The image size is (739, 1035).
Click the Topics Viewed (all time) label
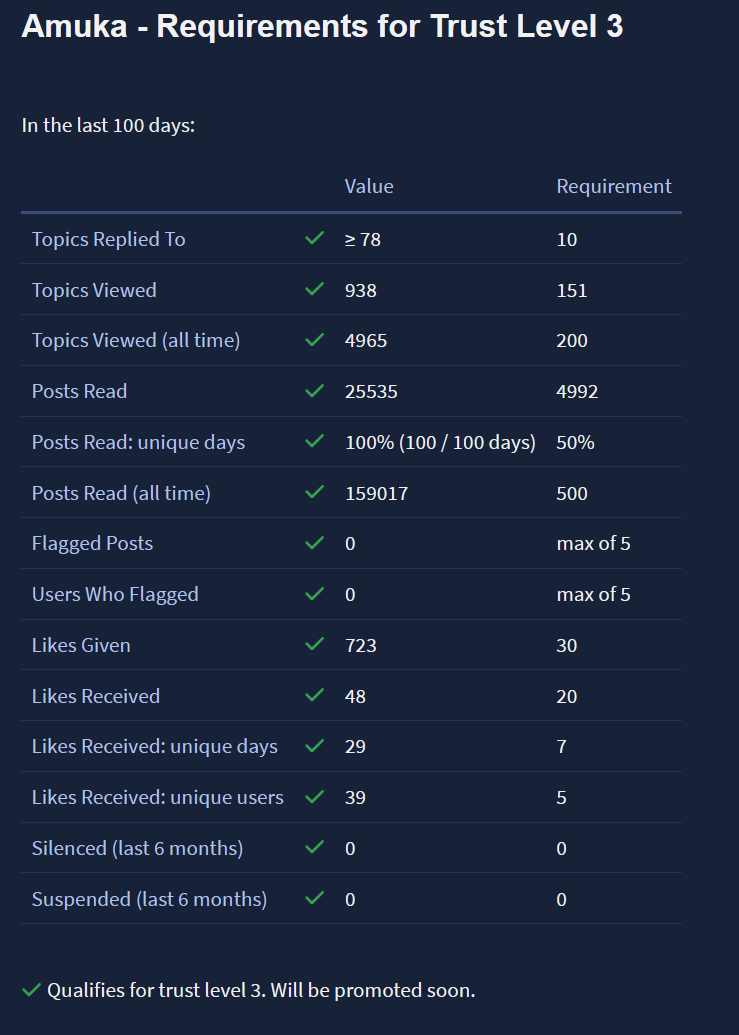click(x=136, y=341)
